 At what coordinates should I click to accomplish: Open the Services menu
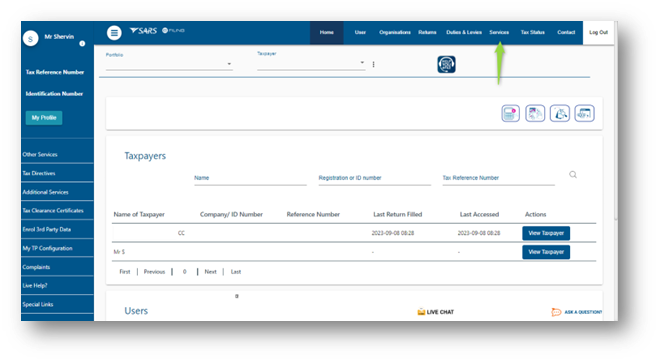tap(499, 32)
